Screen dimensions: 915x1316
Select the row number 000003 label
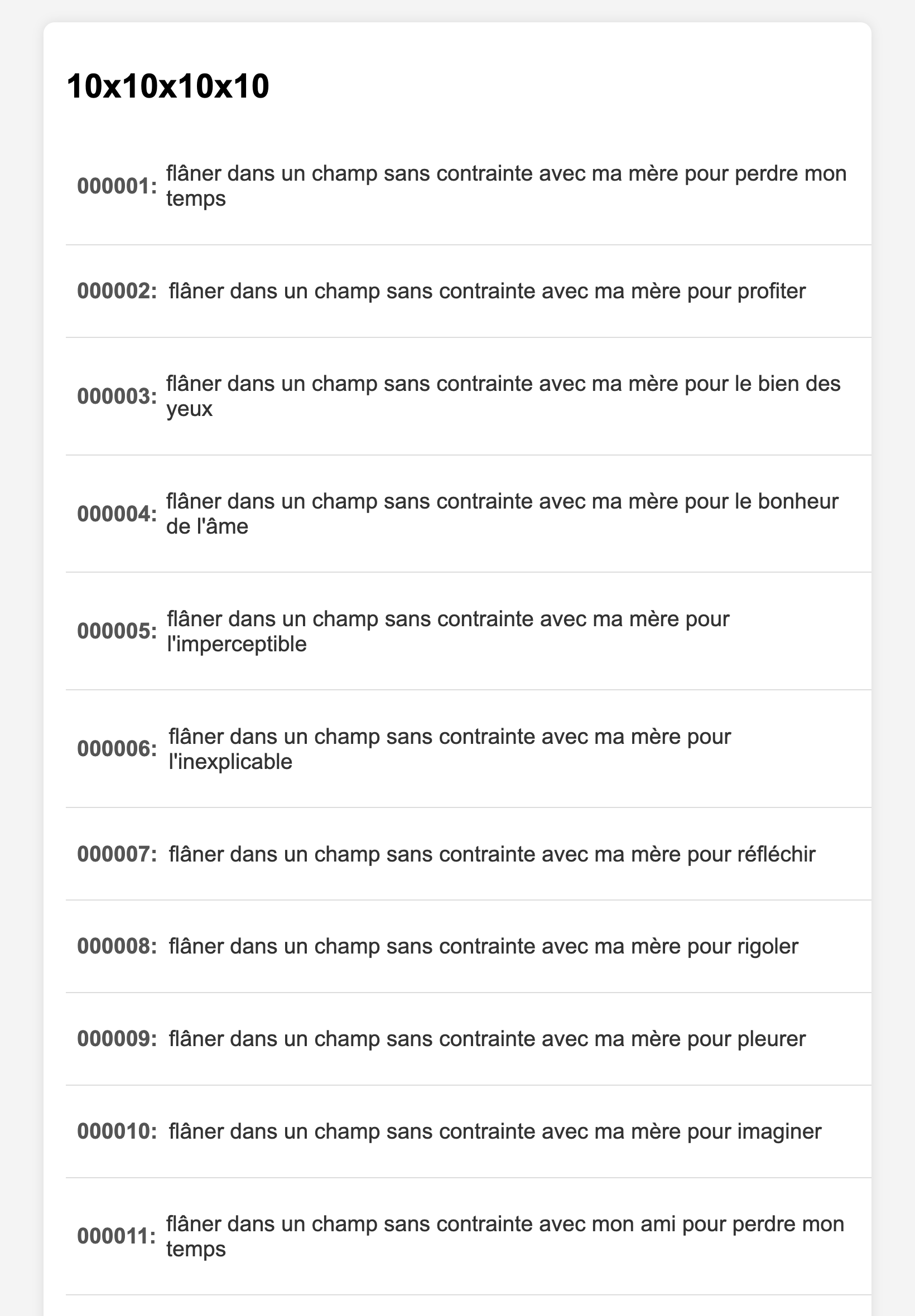coord(117,396)
